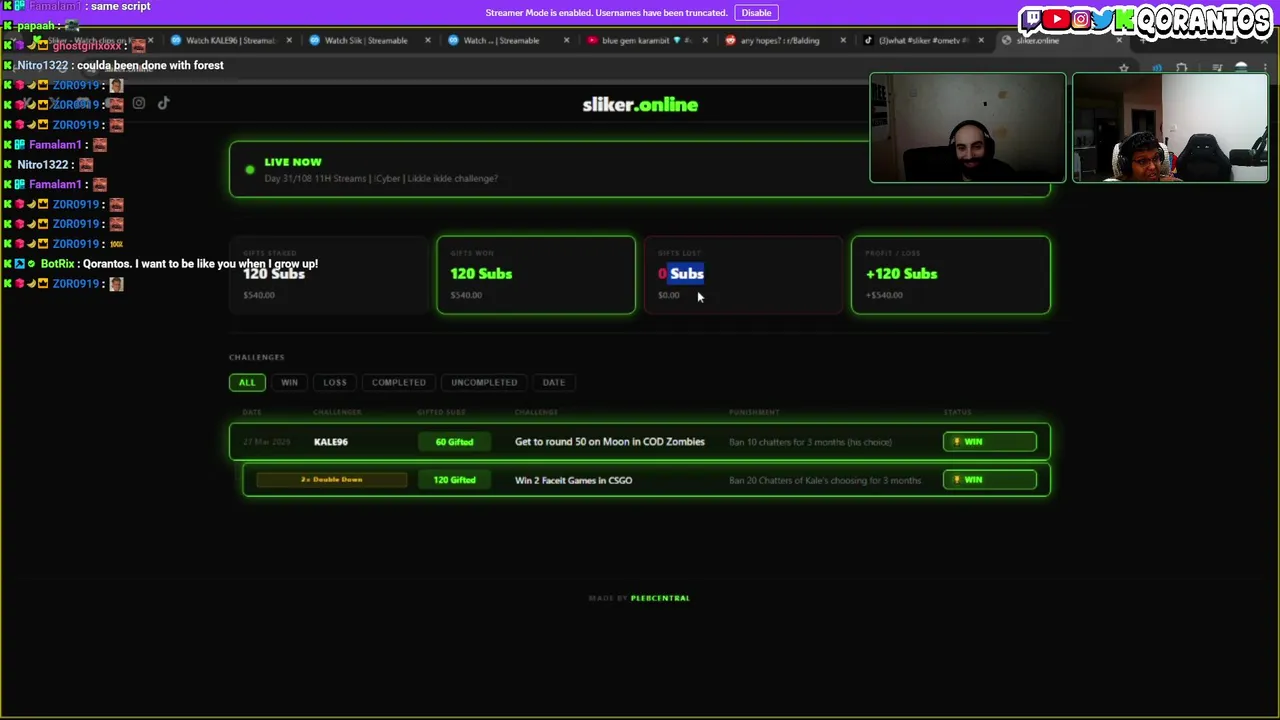Open the TikTok icon on sliker.online header
Screen dimensions: 1280x720
pyautogui.click(x=164, y=103)
